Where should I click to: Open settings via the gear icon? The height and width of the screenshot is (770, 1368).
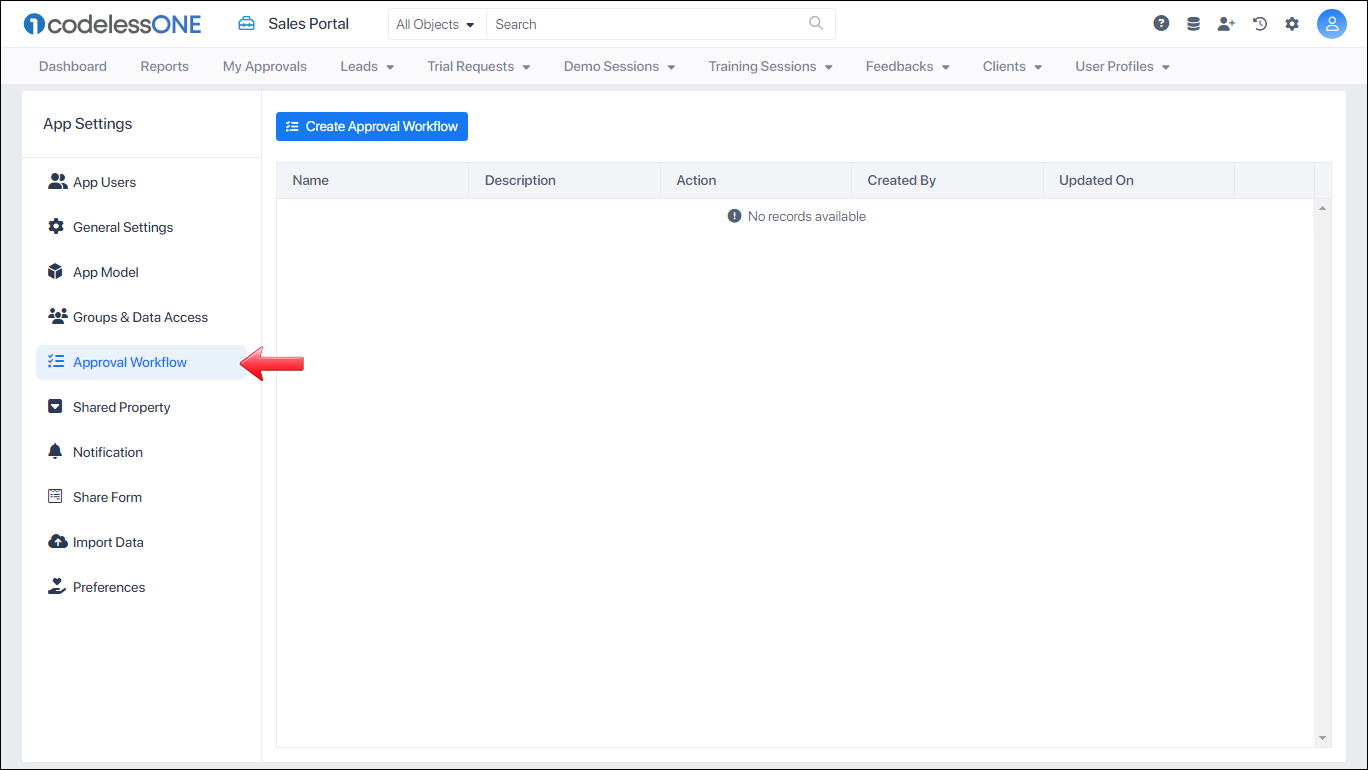click(1292, 22)
